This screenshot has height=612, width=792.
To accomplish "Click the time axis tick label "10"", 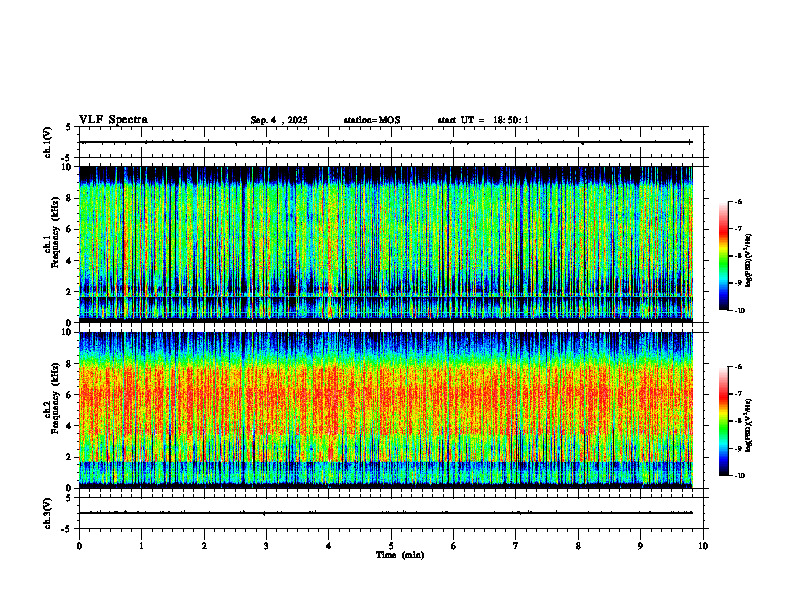I will (703, 546).
